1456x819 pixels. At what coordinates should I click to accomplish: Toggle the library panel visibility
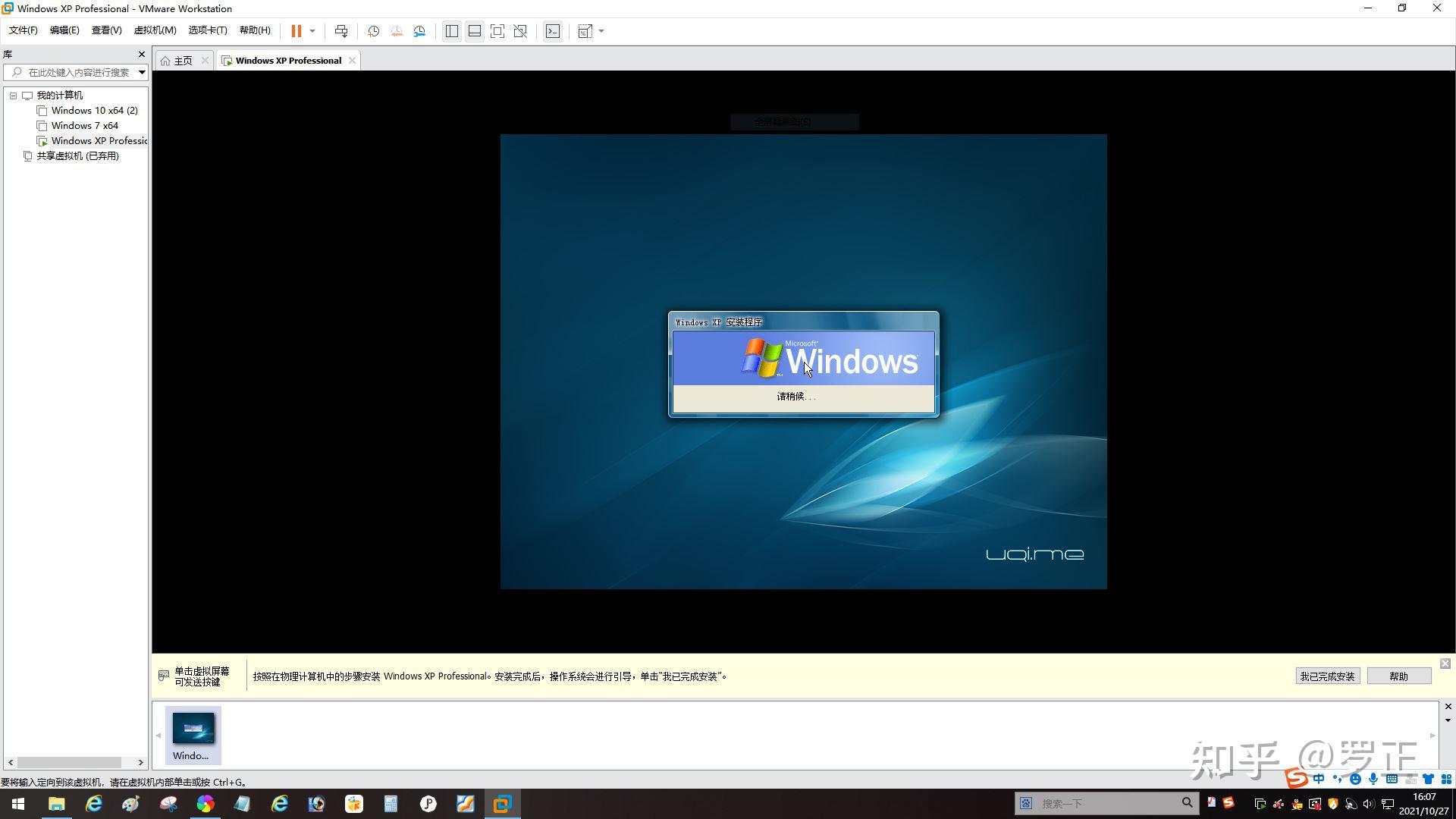pos(451,31)
